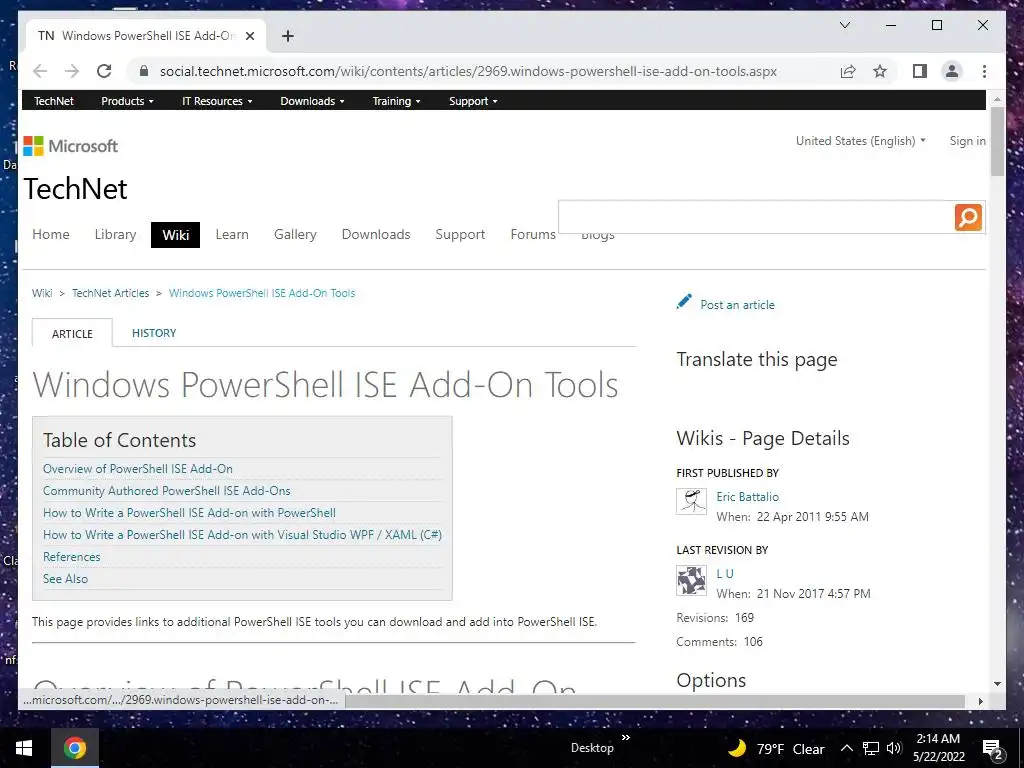Open United States (English) language dropdown
This screenshot has width=1024, height=768.
[860, 141]
